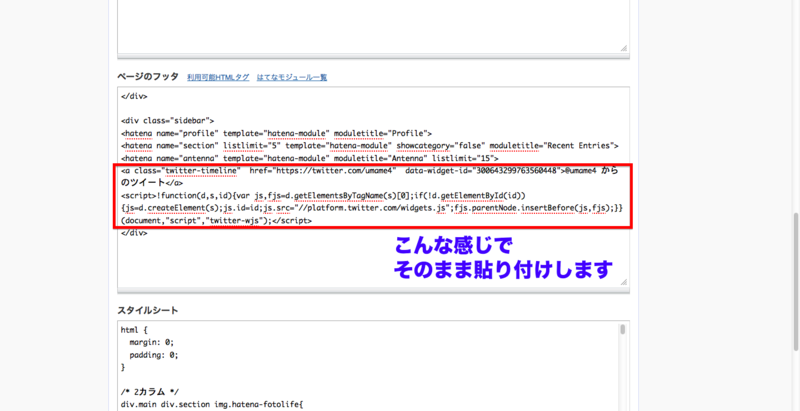Viewport: 800px width, 411px height.
Task: Click the hatena name="antenna" line
Action: [310, 159]
